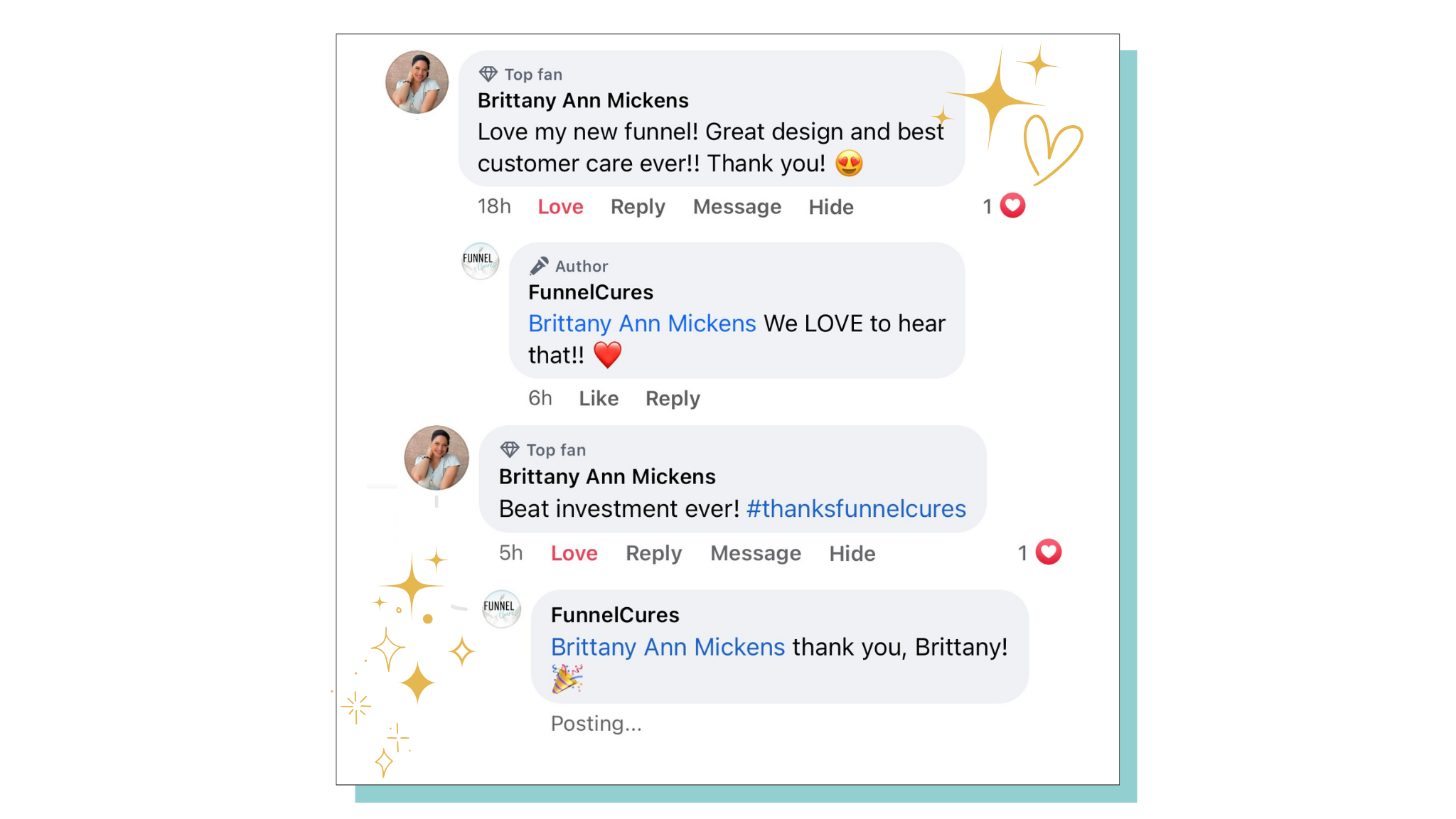
Task: Hide the 18h comment
Action: click(x=831, y=207)
